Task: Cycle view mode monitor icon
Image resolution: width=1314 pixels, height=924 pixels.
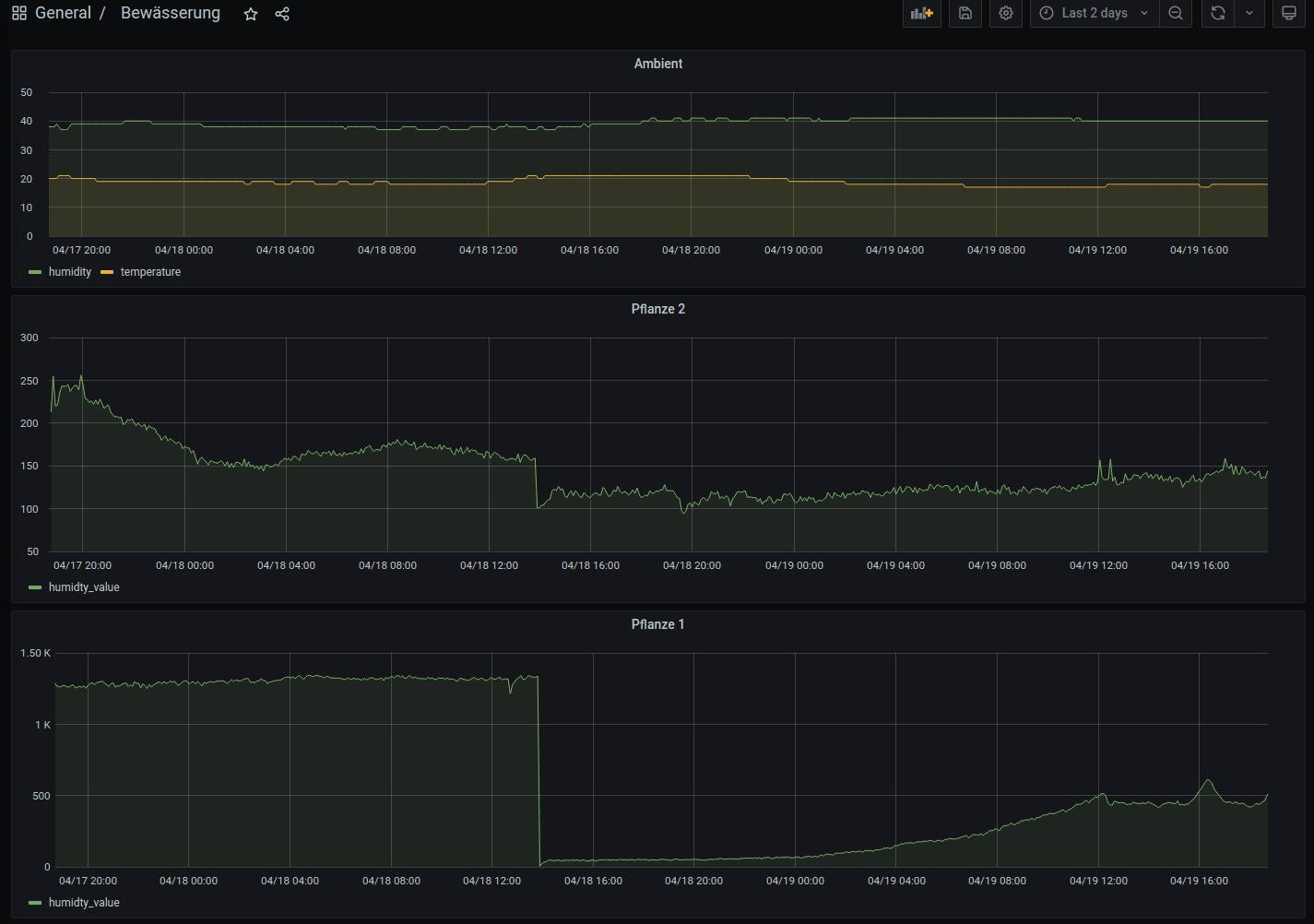Action: click(x=1289, y=13)
